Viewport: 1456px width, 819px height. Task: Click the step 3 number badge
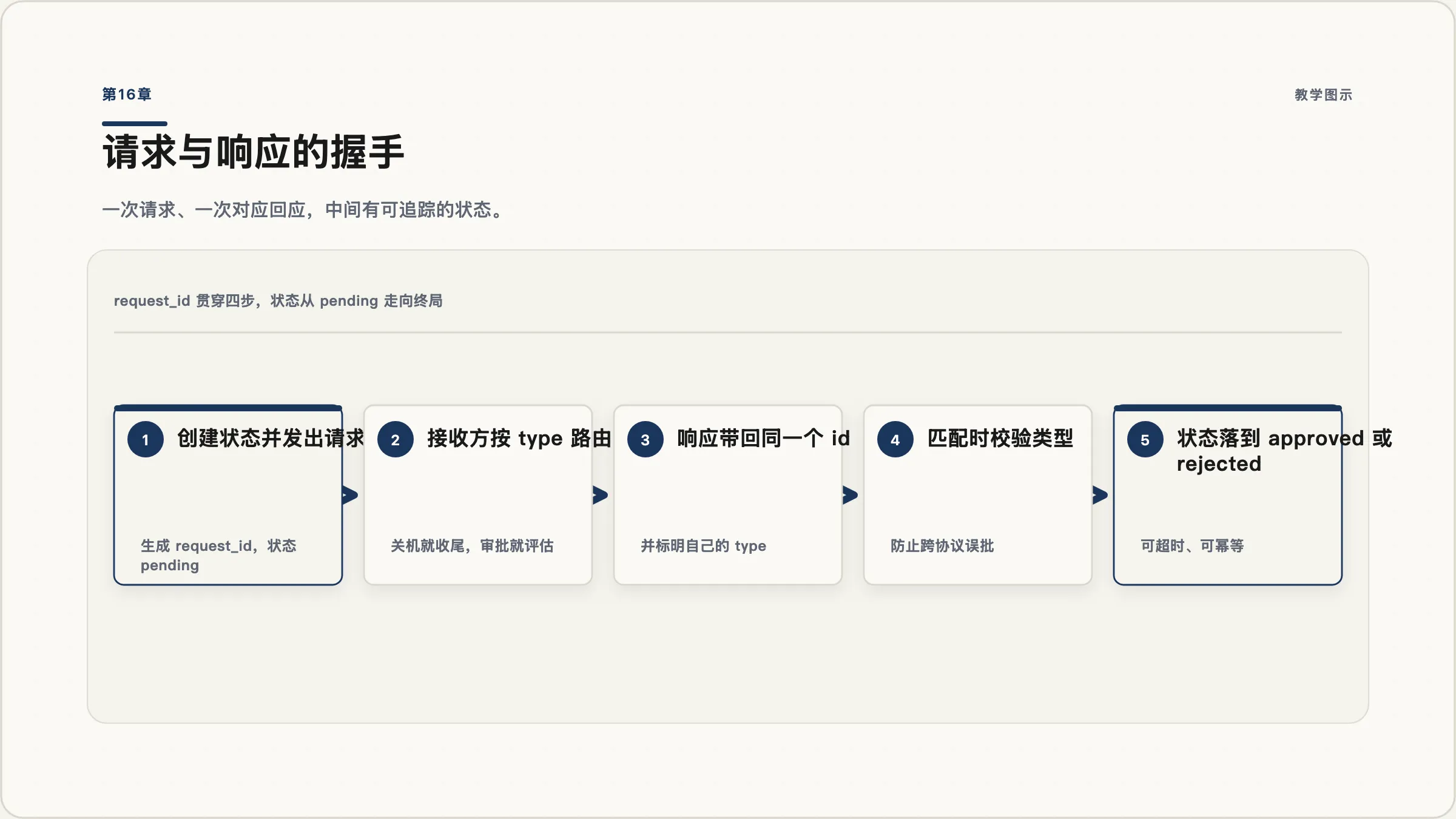645,439
